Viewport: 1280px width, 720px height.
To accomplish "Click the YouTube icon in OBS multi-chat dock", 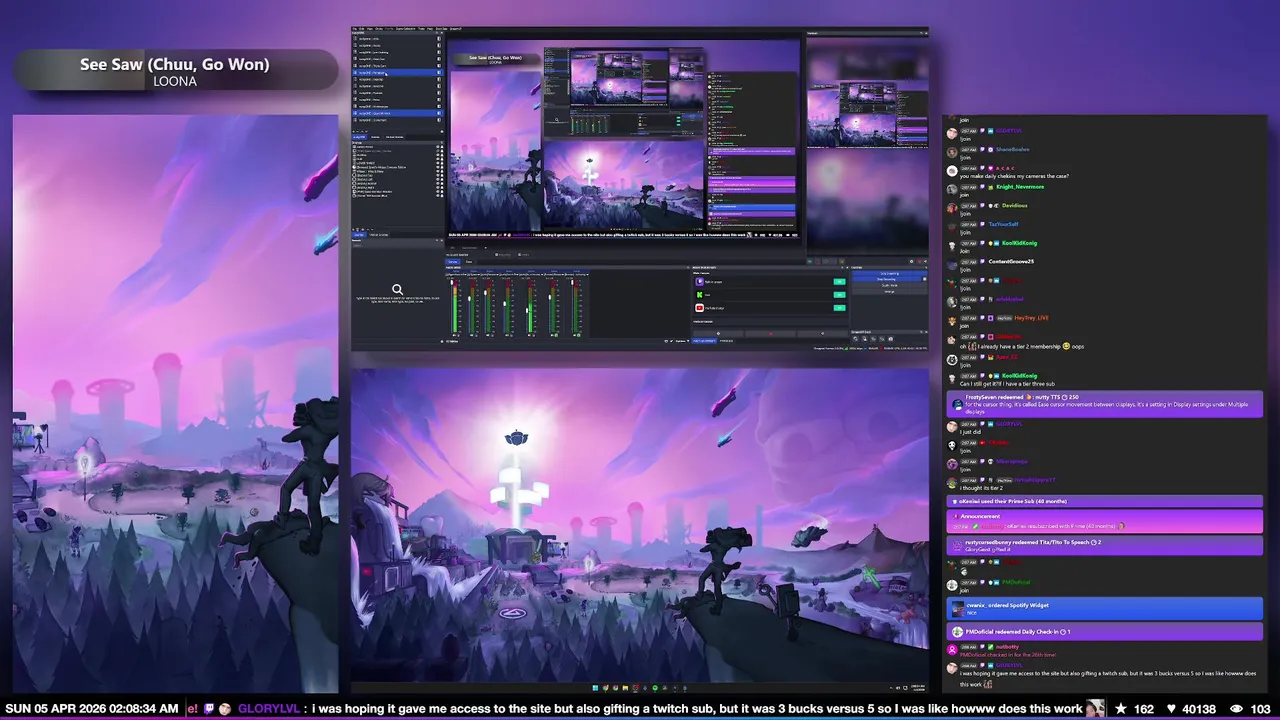I will pyautogui.click(x=700, y=308).
